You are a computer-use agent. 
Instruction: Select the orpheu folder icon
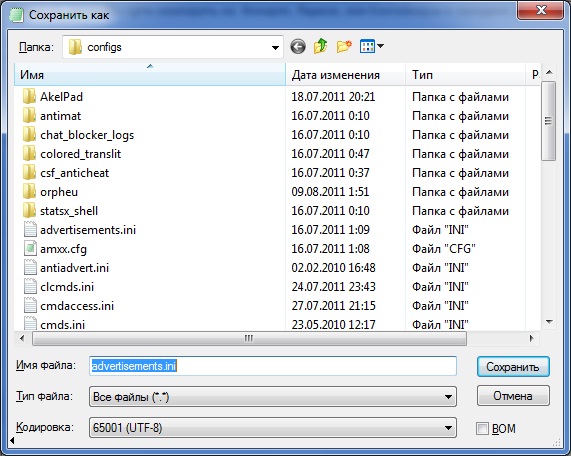pos(29,192)
